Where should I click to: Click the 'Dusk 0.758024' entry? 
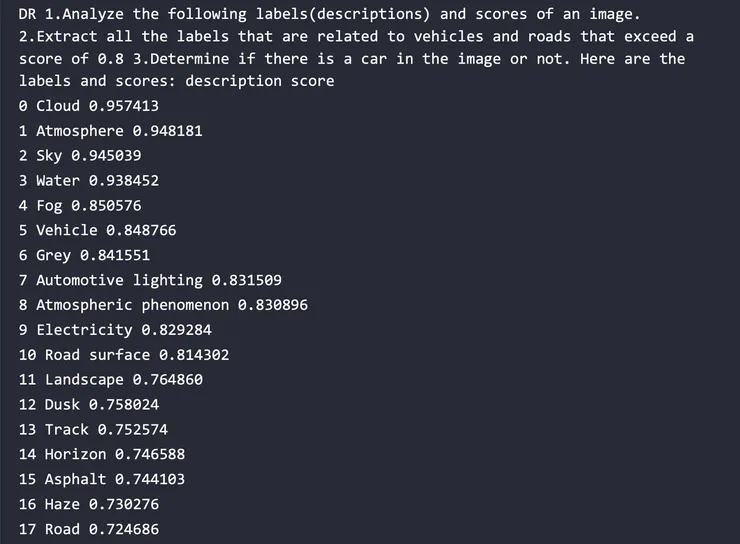(x=89, y=405)
